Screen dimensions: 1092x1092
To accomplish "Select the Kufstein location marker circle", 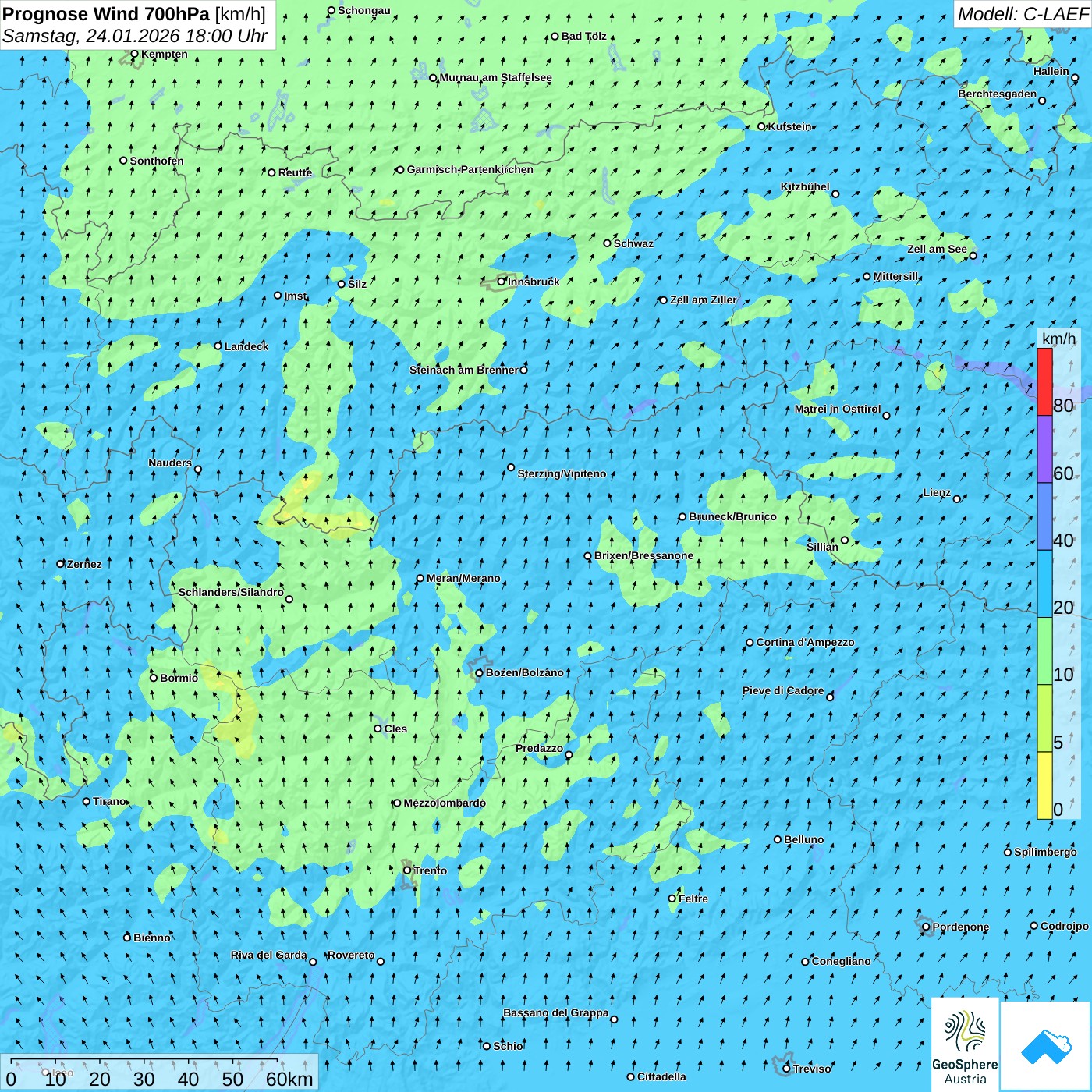I will (x=762, y=126).
